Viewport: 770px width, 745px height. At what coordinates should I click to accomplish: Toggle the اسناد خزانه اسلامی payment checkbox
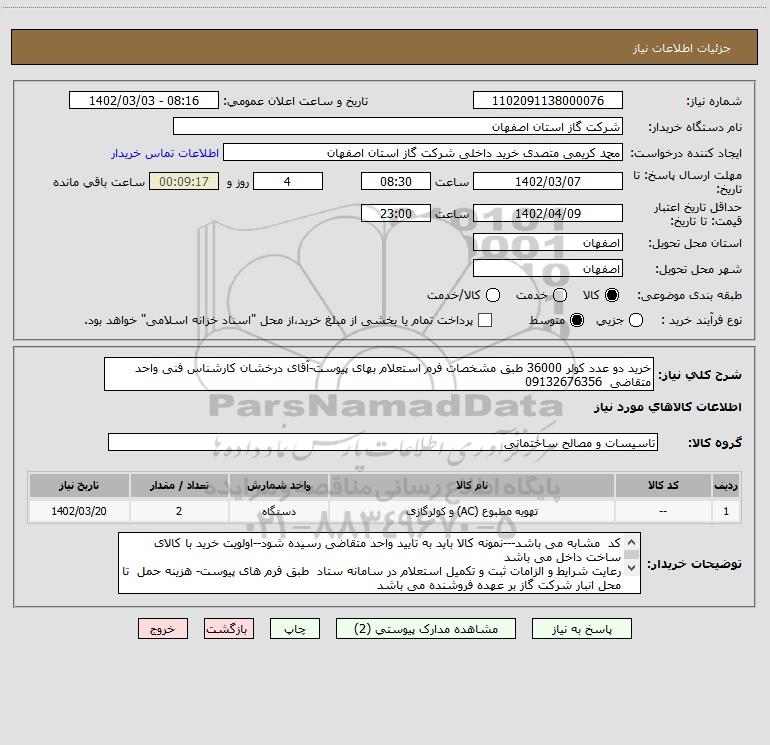click(485, 320)
